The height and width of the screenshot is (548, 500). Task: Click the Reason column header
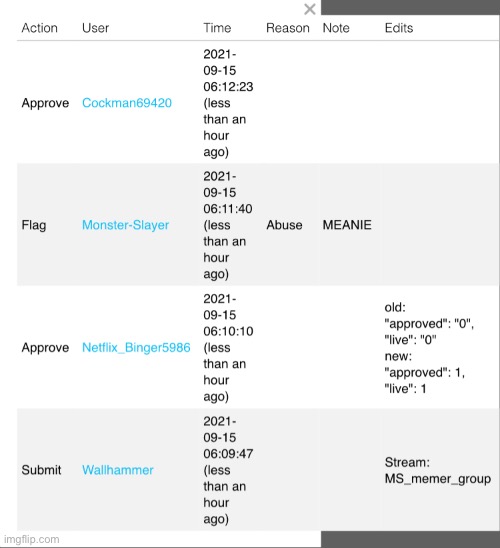(288, 28)
